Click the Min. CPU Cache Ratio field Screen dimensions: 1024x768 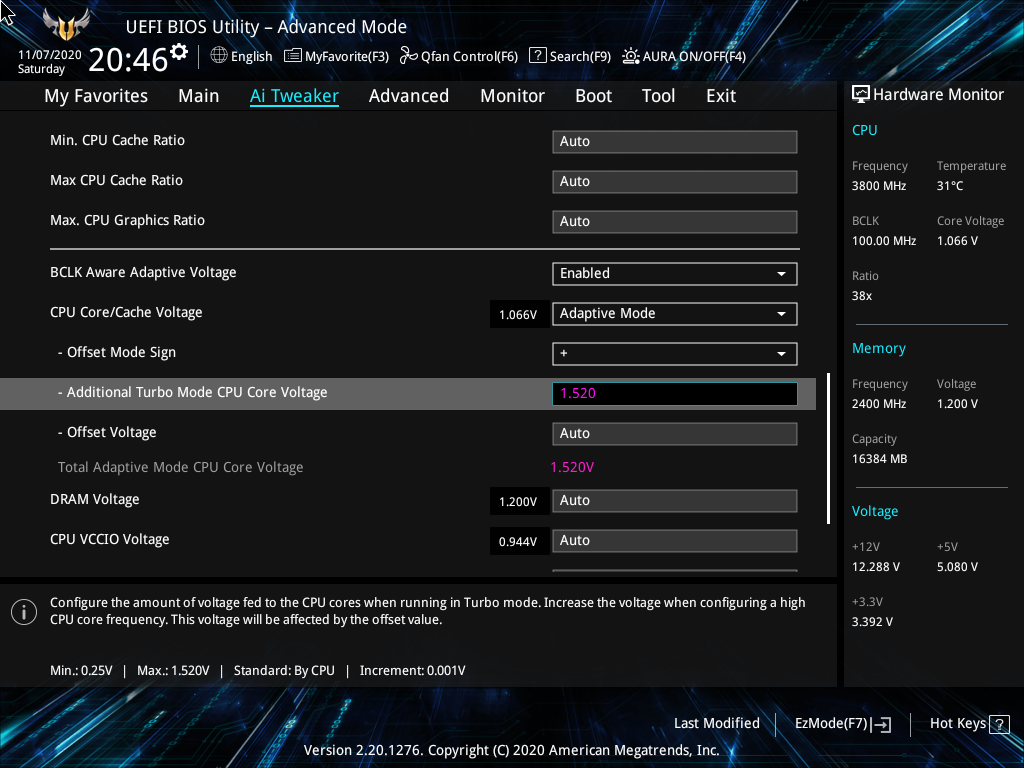675,142
